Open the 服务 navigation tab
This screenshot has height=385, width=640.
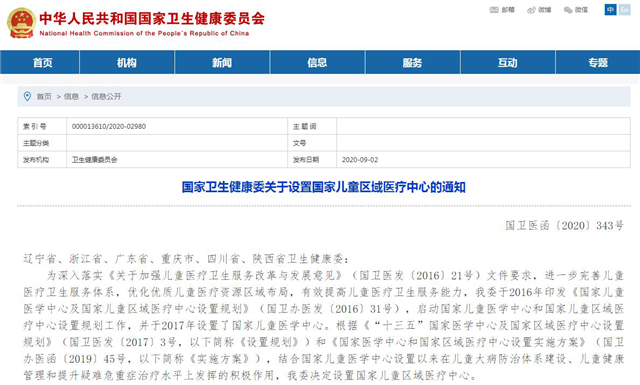click(412, 62)
